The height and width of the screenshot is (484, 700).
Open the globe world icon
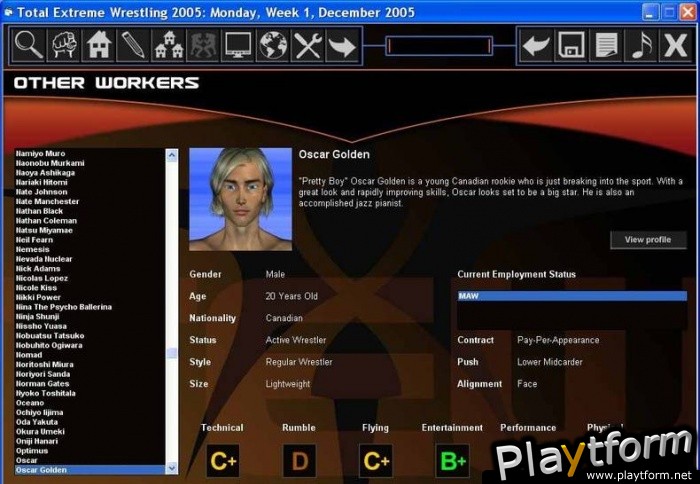pos(273,45)
